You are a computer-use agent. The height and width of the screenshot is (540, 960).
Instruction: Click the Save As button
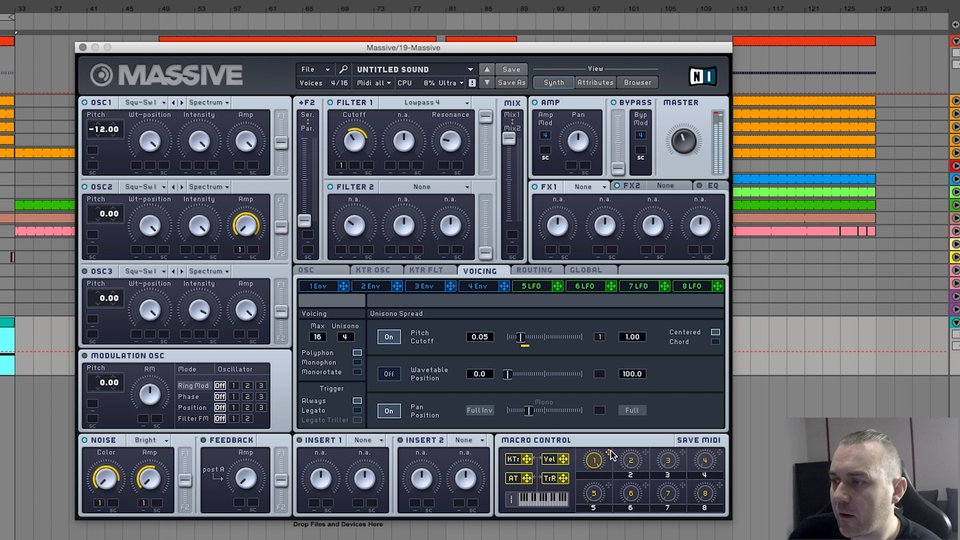pos(511,83)
